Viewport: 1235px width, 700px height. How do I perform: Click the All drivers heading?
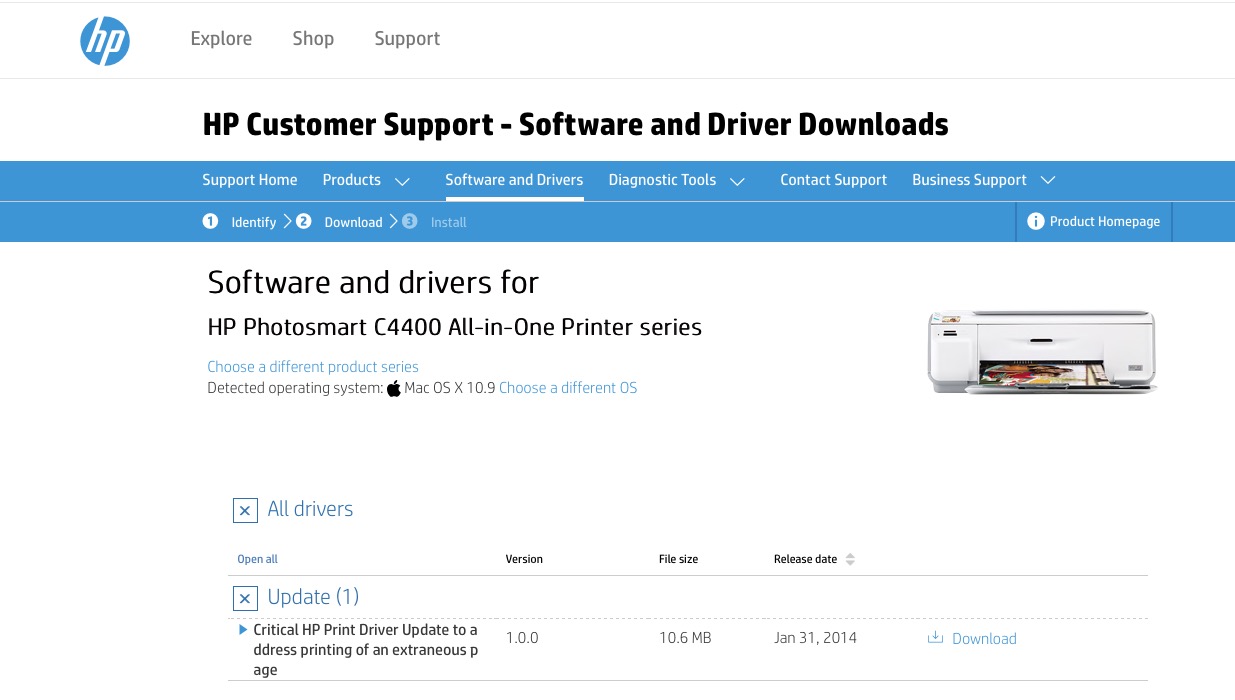coord(310,509)
